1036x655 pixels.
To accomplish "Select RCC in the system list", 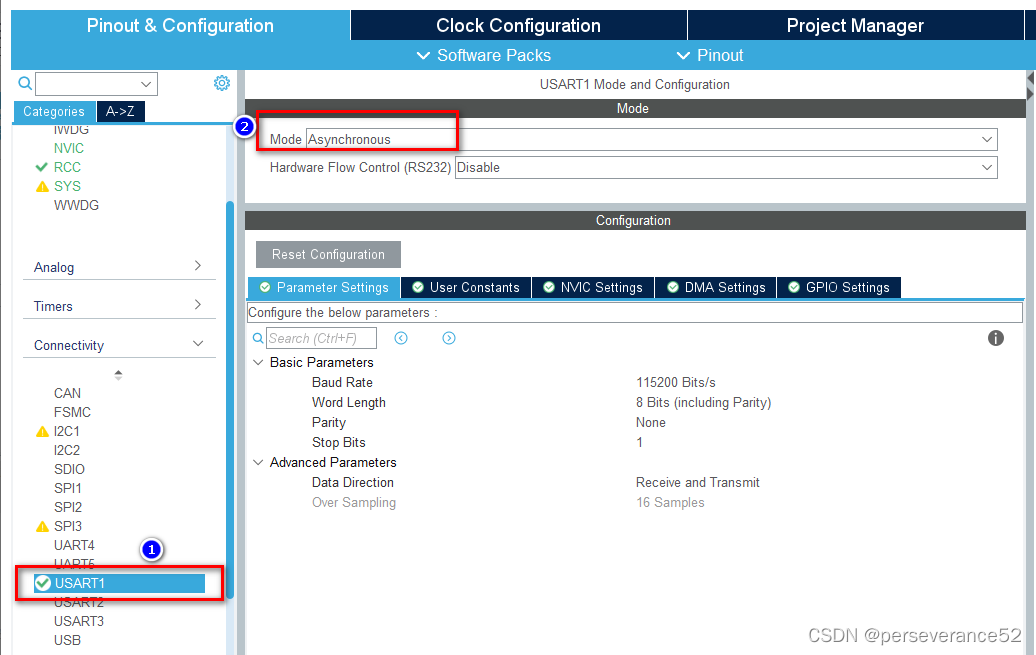I will 67,167.
